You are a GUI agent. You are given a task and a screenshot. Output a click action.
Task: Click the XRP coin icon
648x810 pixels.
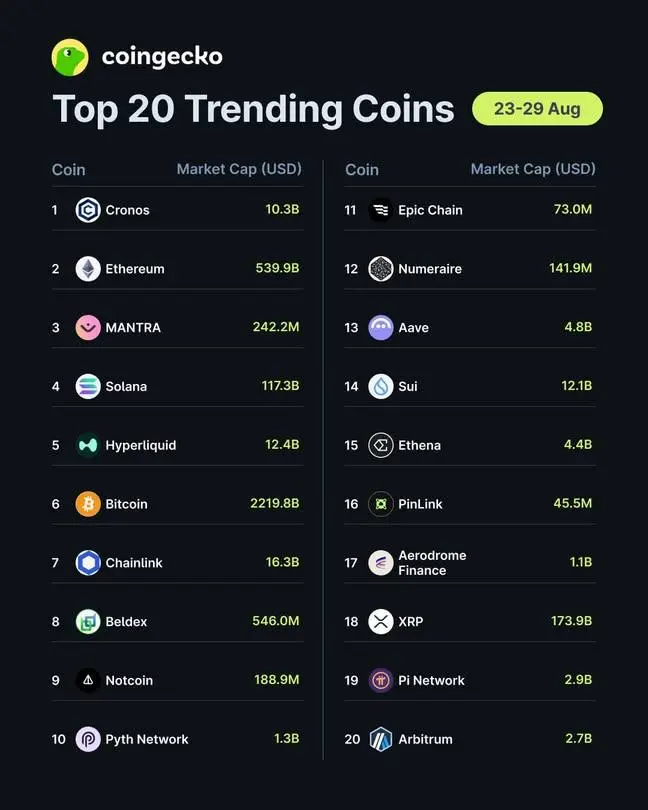pos(381,621)
